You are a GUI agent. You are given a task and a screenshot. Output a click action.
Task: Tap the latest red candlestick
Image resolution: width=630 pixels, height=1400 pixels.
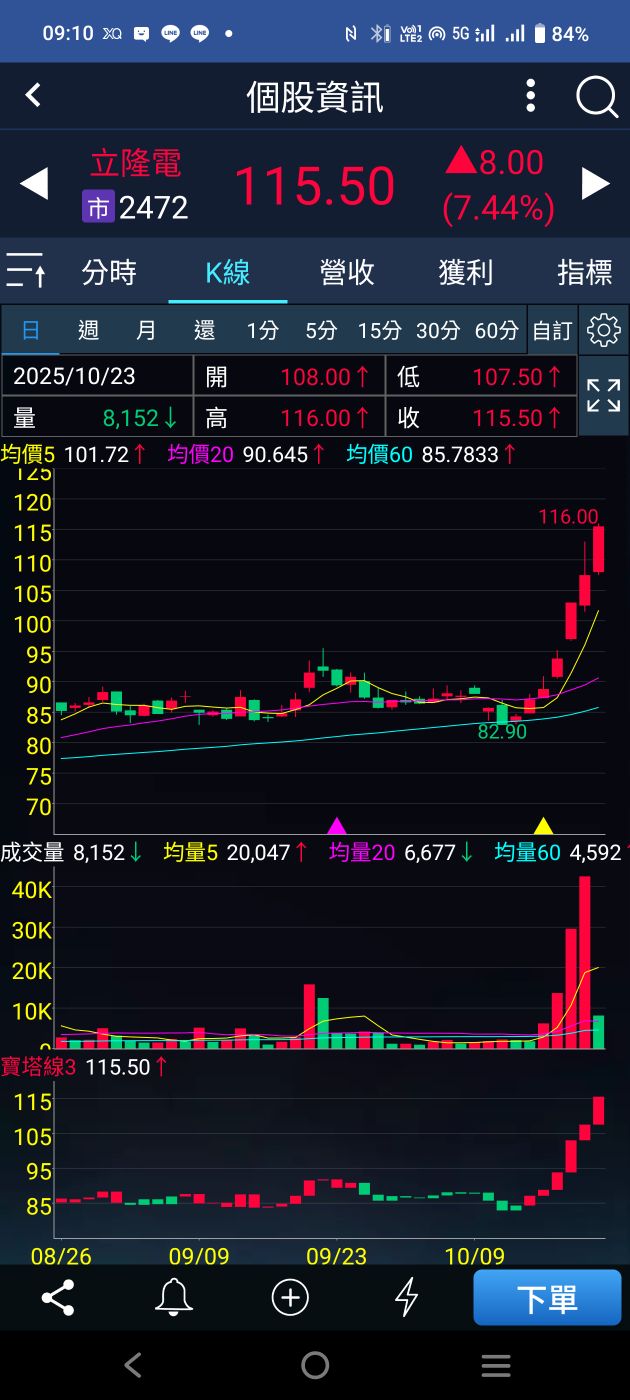tap(598, 549)
